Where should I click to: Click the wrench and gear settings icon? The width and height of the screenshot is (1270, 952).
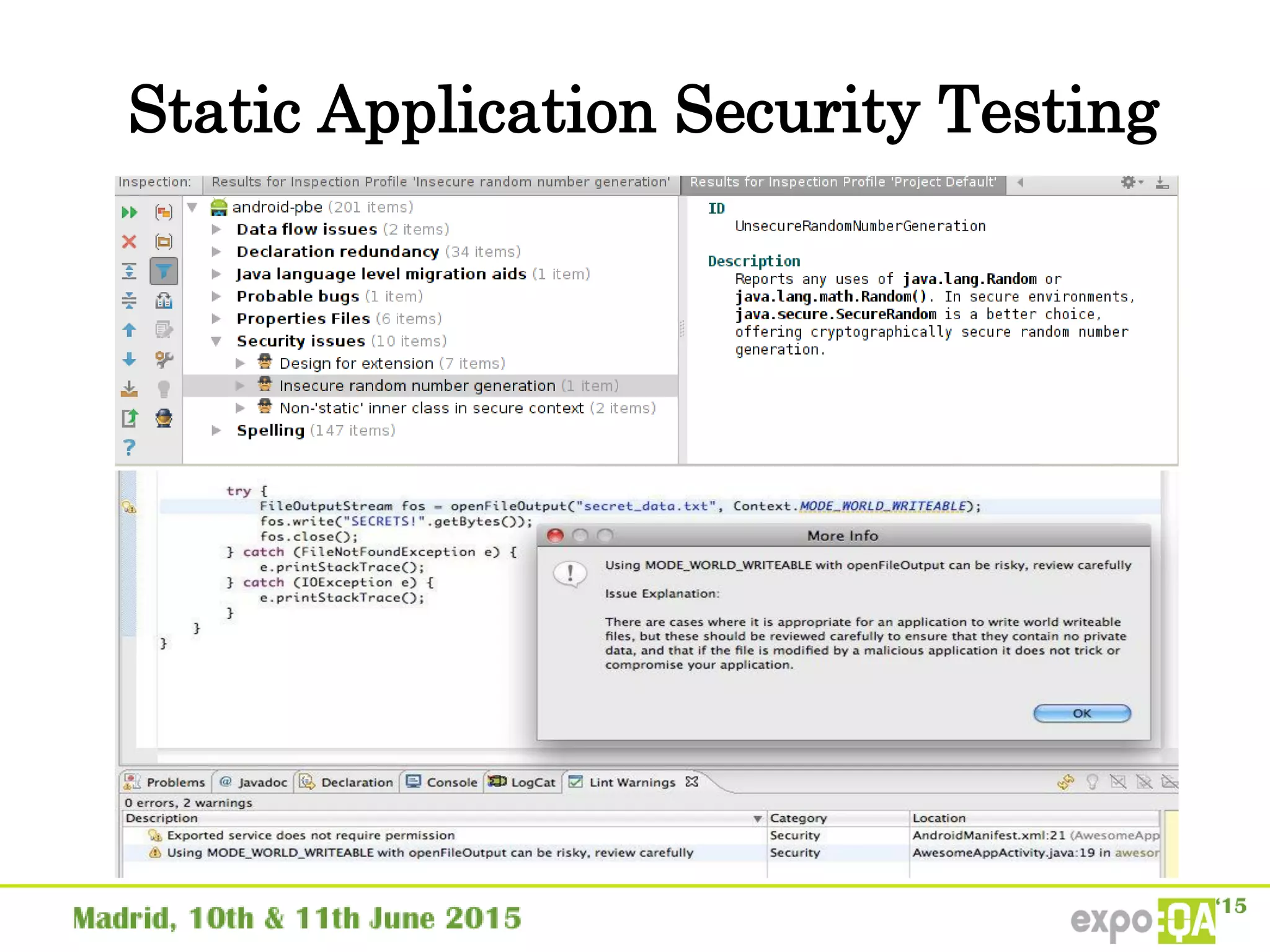pyautogui.click(x=164, y=359)
